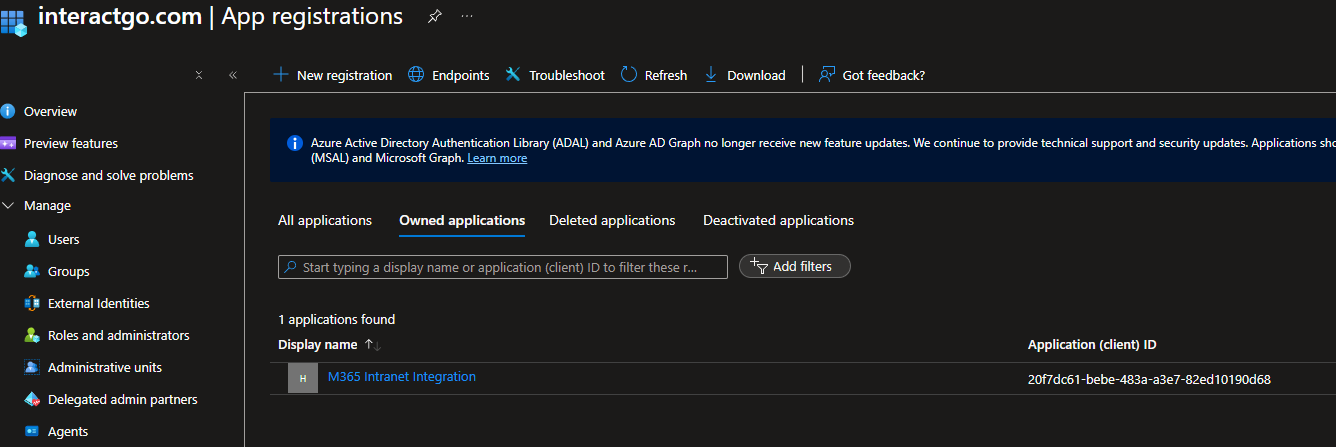Pin this page using the pushpin icon

(x=434, y=17)
